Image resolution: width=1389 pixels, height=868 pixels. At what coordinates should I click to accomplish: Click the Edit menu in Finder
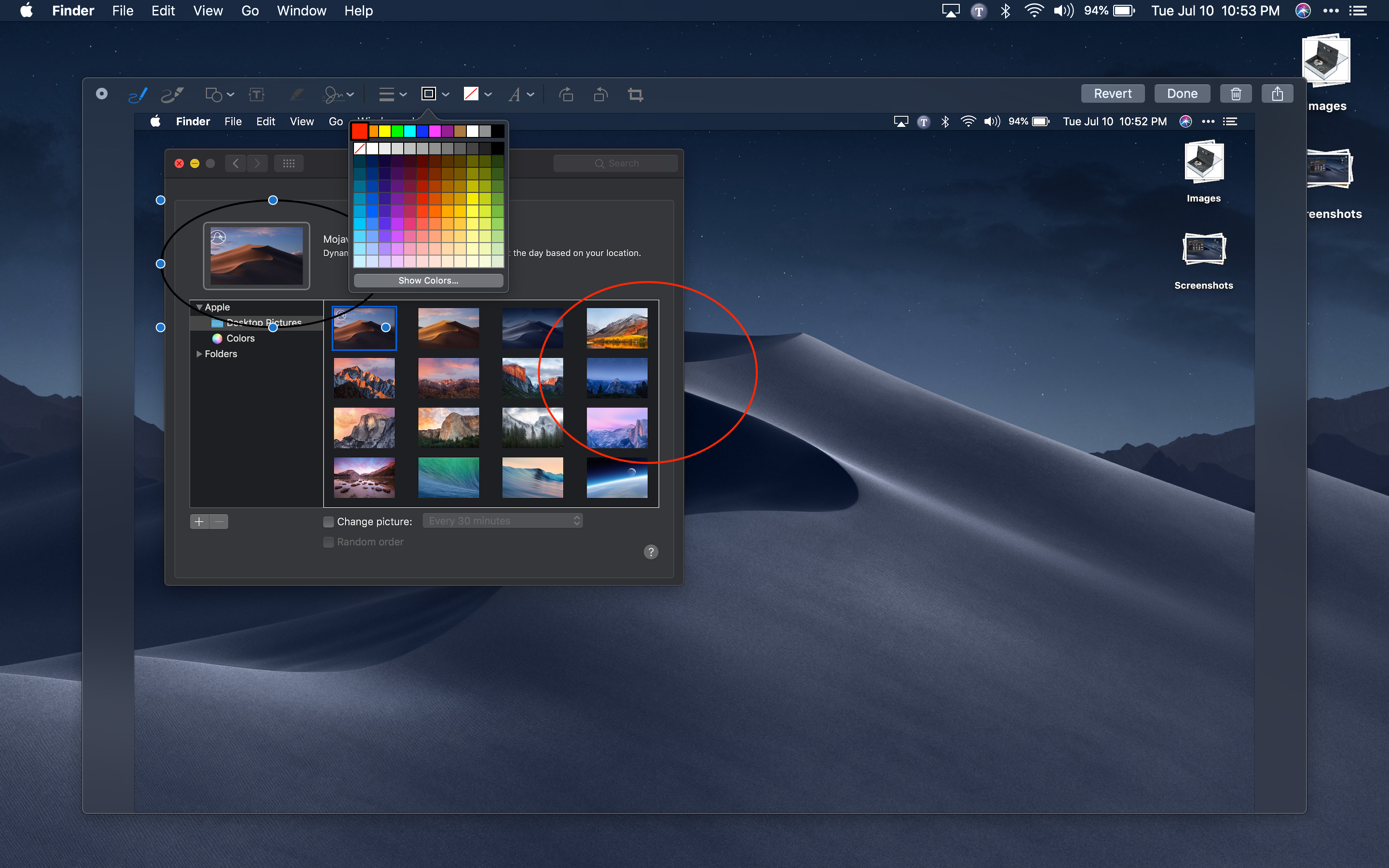[163, 11]
